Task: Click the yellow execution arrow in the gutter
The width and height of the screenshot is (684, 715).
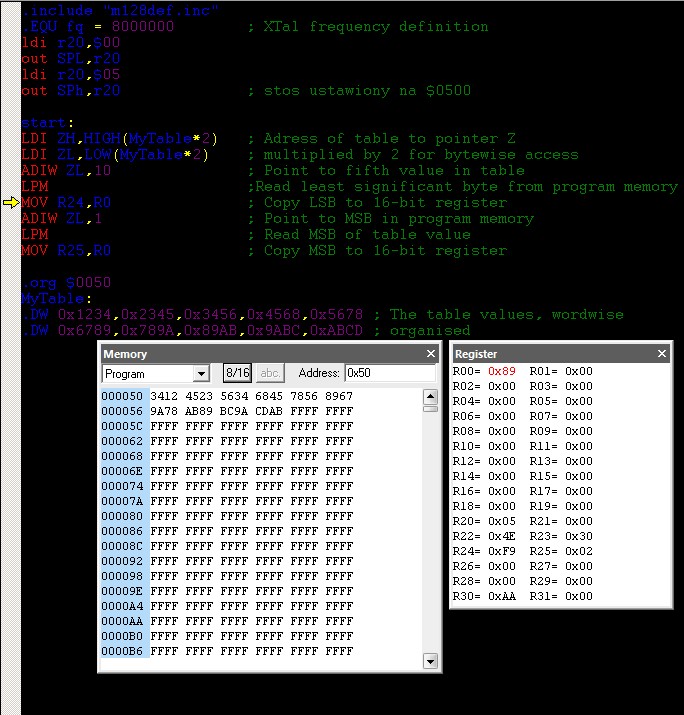Action: [10, 202]
